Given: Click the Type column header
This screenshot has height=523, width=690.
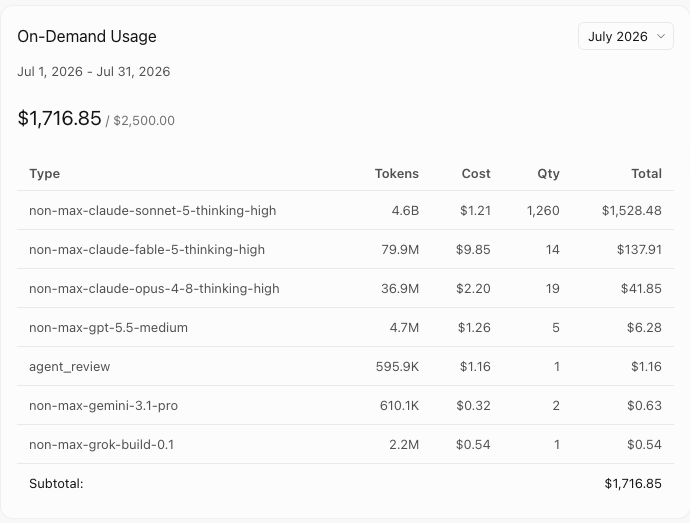Looking at the screenshot, I should [44, 173].
